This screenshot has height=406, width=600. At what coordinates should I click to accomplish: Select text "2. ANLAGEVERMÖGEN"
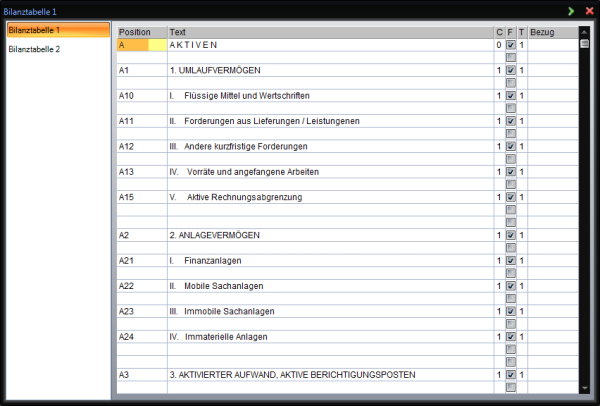[x=215, y=235]
